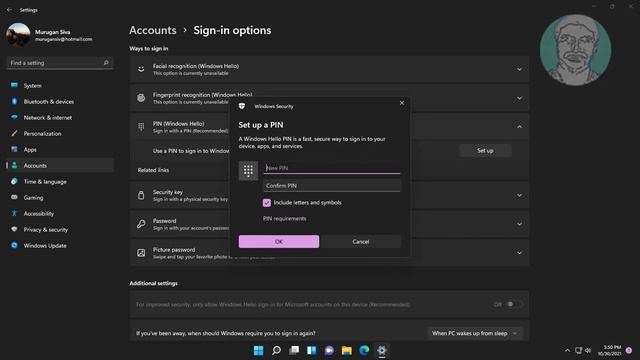
Task: Open the PIN requirements link
Action: click(284, 218)
